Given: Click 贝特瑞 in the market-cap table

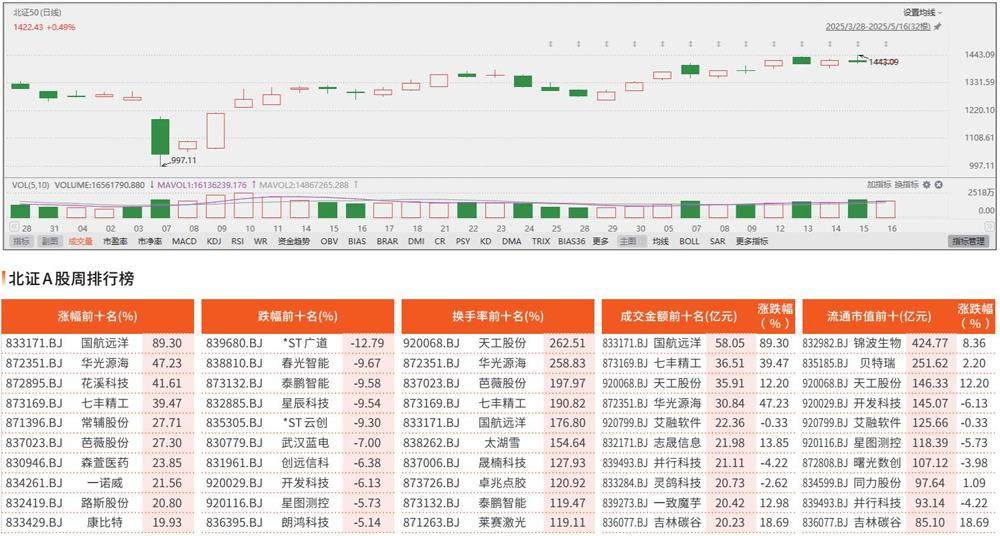Looking at the screenshot, I should point(878,364).
